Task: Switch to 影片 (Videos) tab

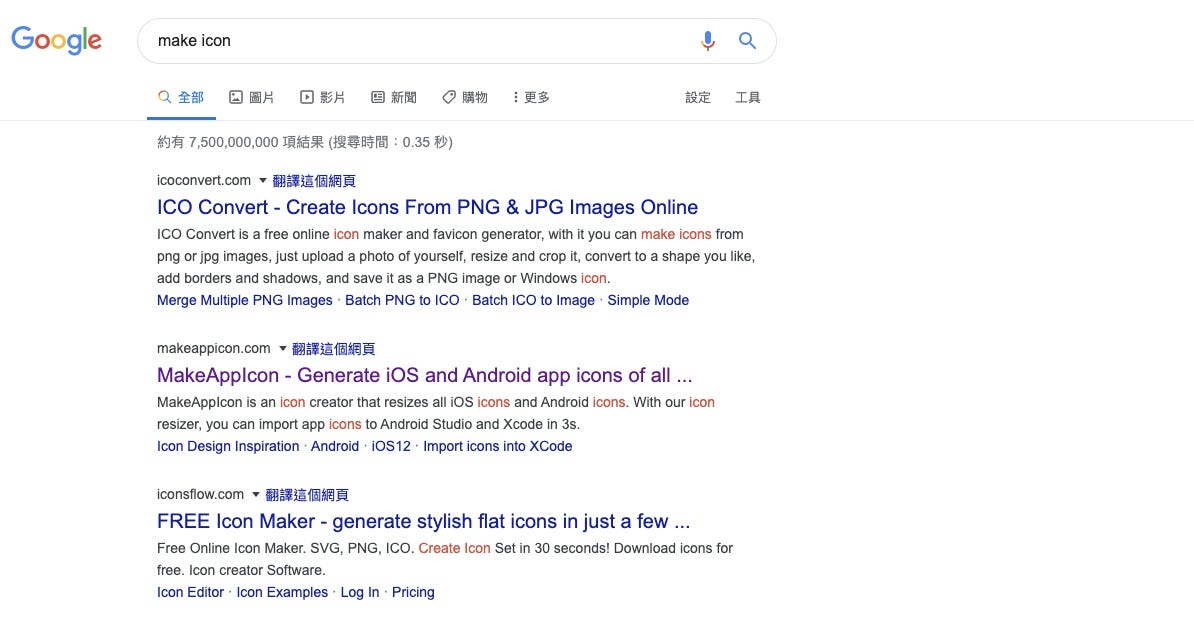Action: point(322,97)
